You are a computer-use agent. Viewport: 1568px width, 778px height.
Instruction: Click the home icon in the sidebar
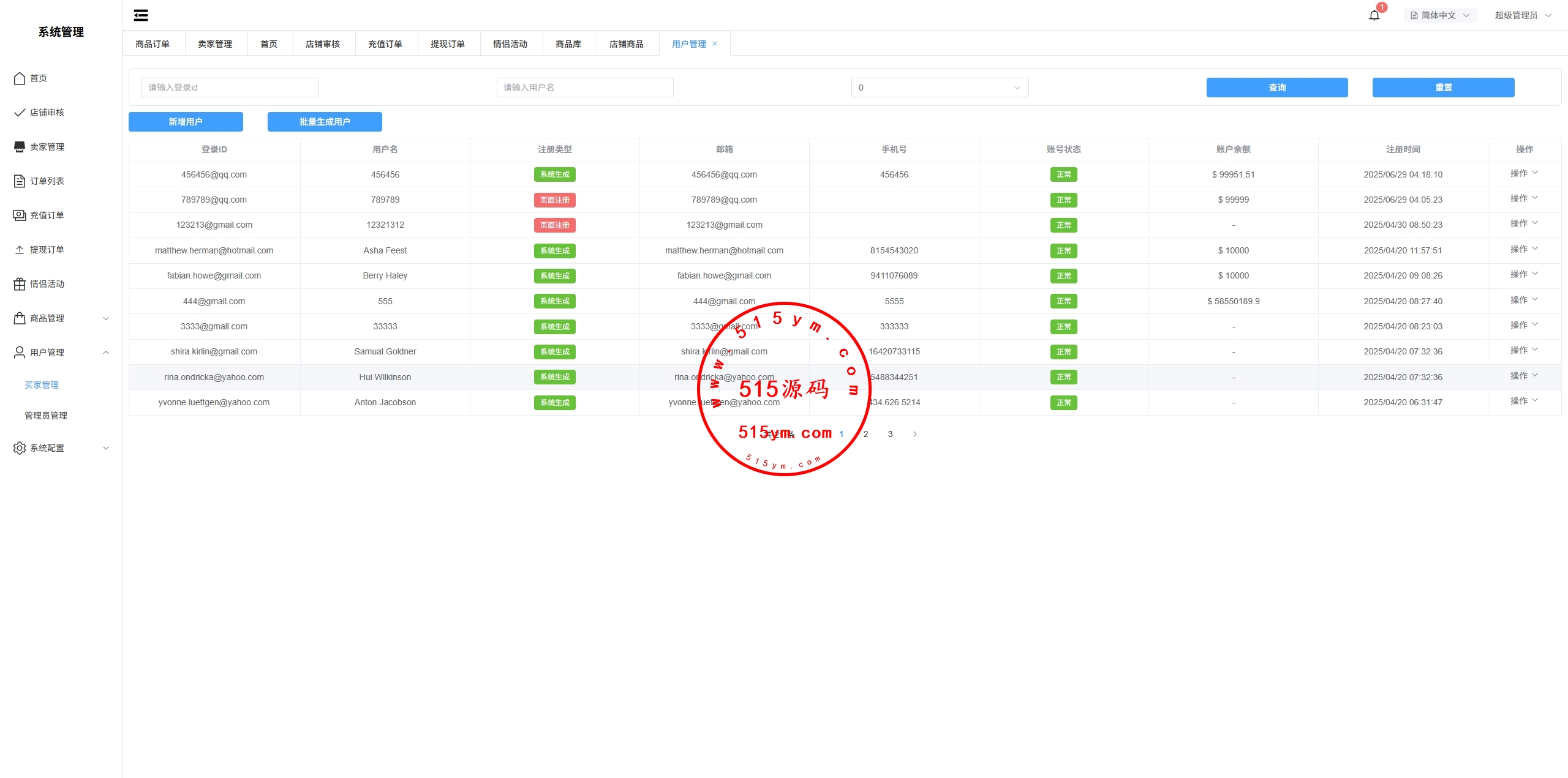coord(20,78)
